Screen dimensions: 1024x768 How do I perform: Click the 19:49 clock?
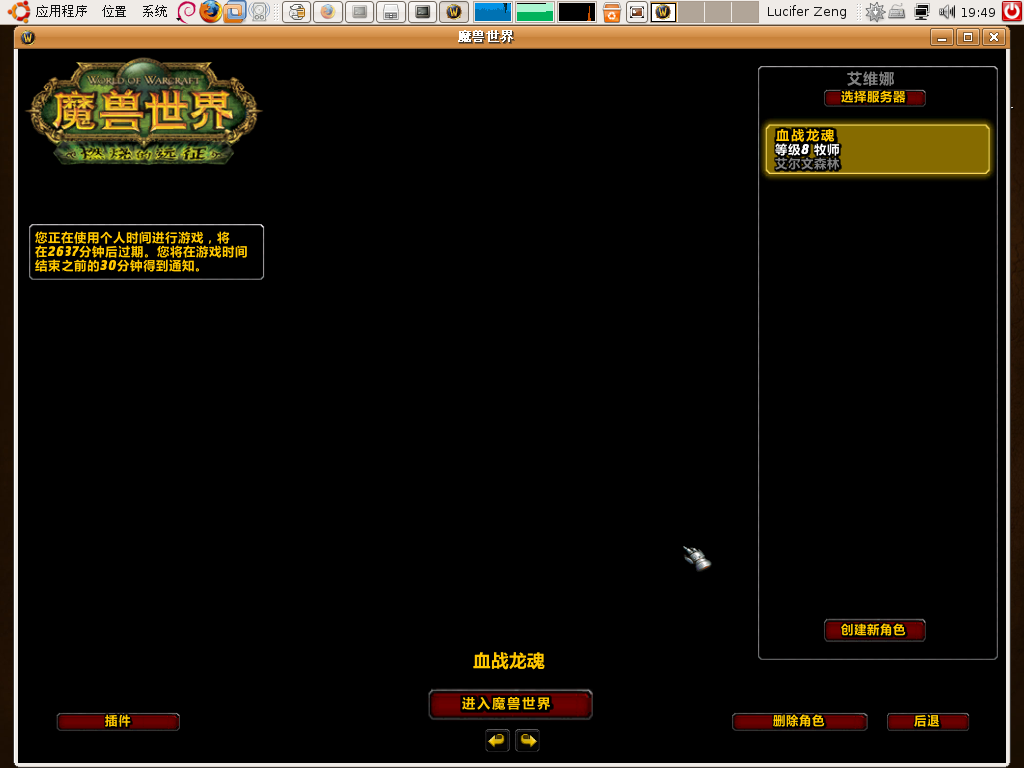tap(978, 12)
